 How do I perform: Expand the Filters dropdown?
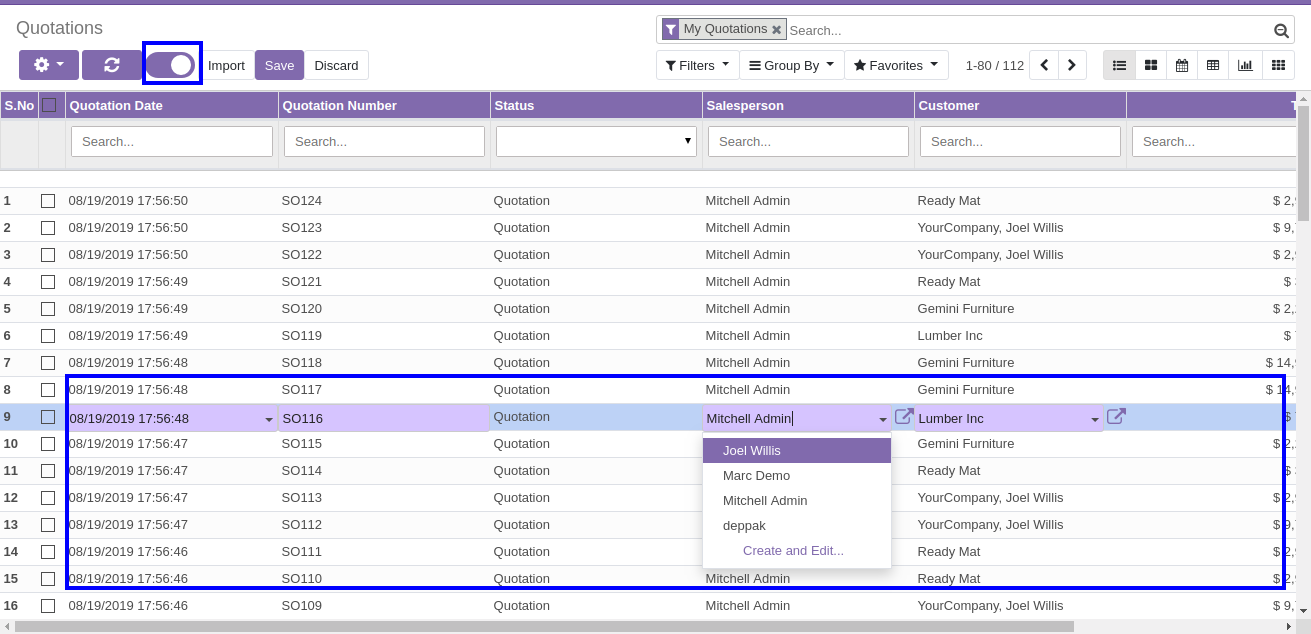coord(697,65)
